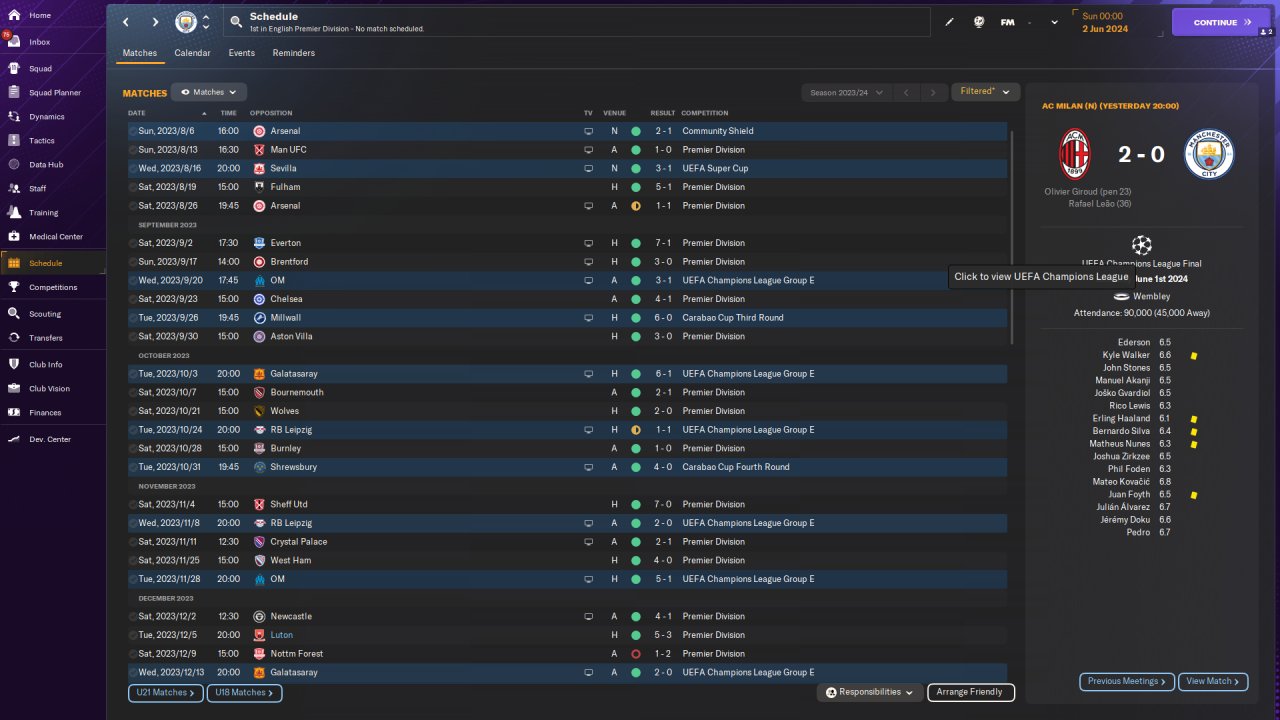This screenshot has height=720, width=1280.
Task: Click the Champions League ball logo
Action: pos(1141,244)
